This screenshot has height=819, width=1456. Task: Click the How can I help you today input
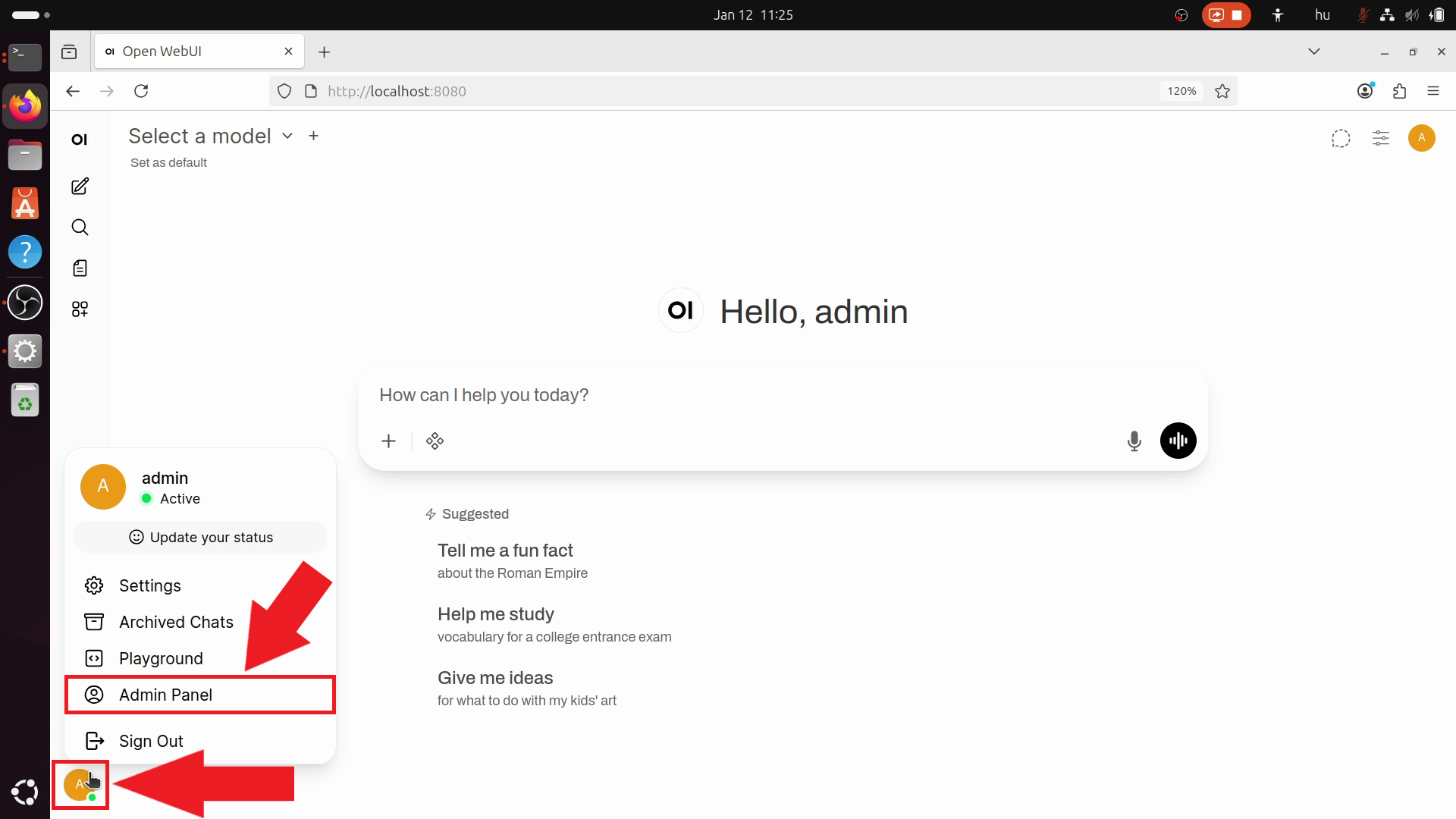click(682, 394)
